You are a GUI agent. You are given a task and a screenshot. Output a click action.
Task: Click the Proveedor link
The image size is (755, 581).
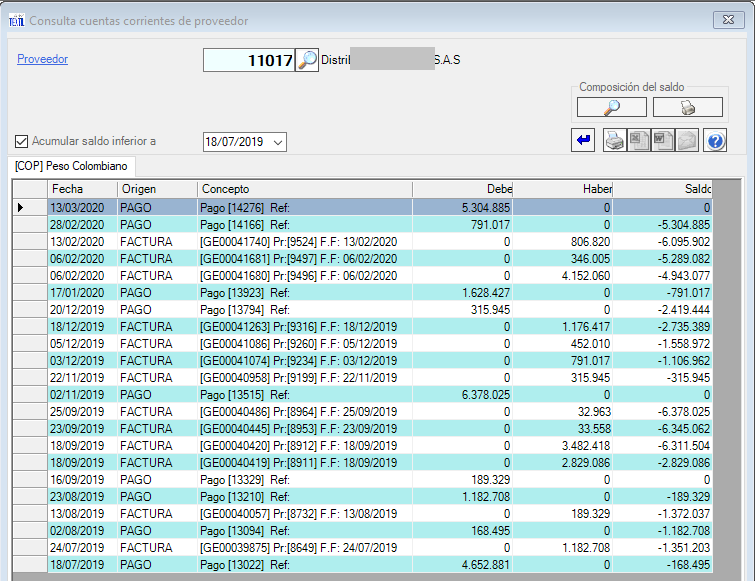[42, 59]
